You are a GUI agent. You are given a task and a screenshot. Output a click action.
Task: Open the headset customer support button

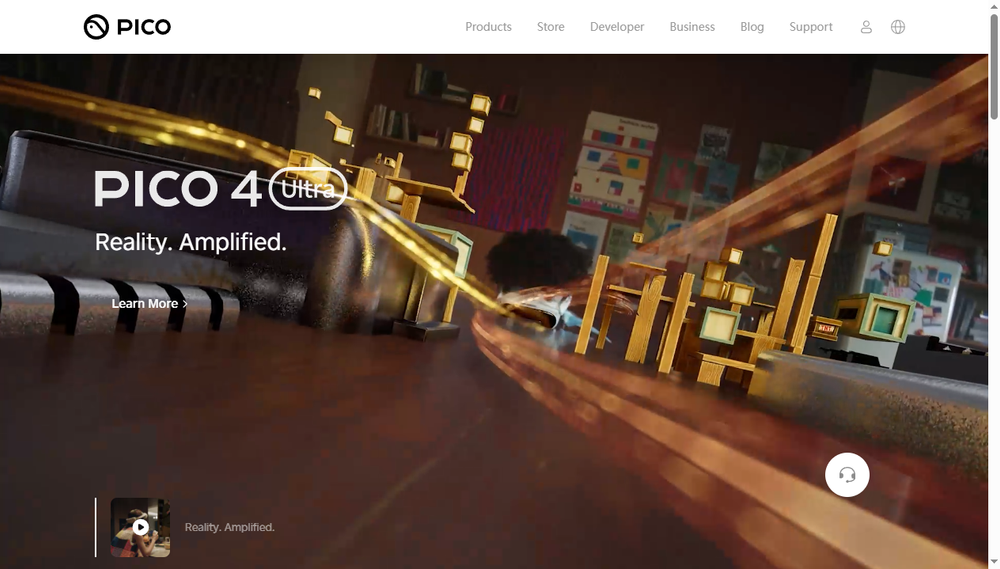click(x=847, y=475)
